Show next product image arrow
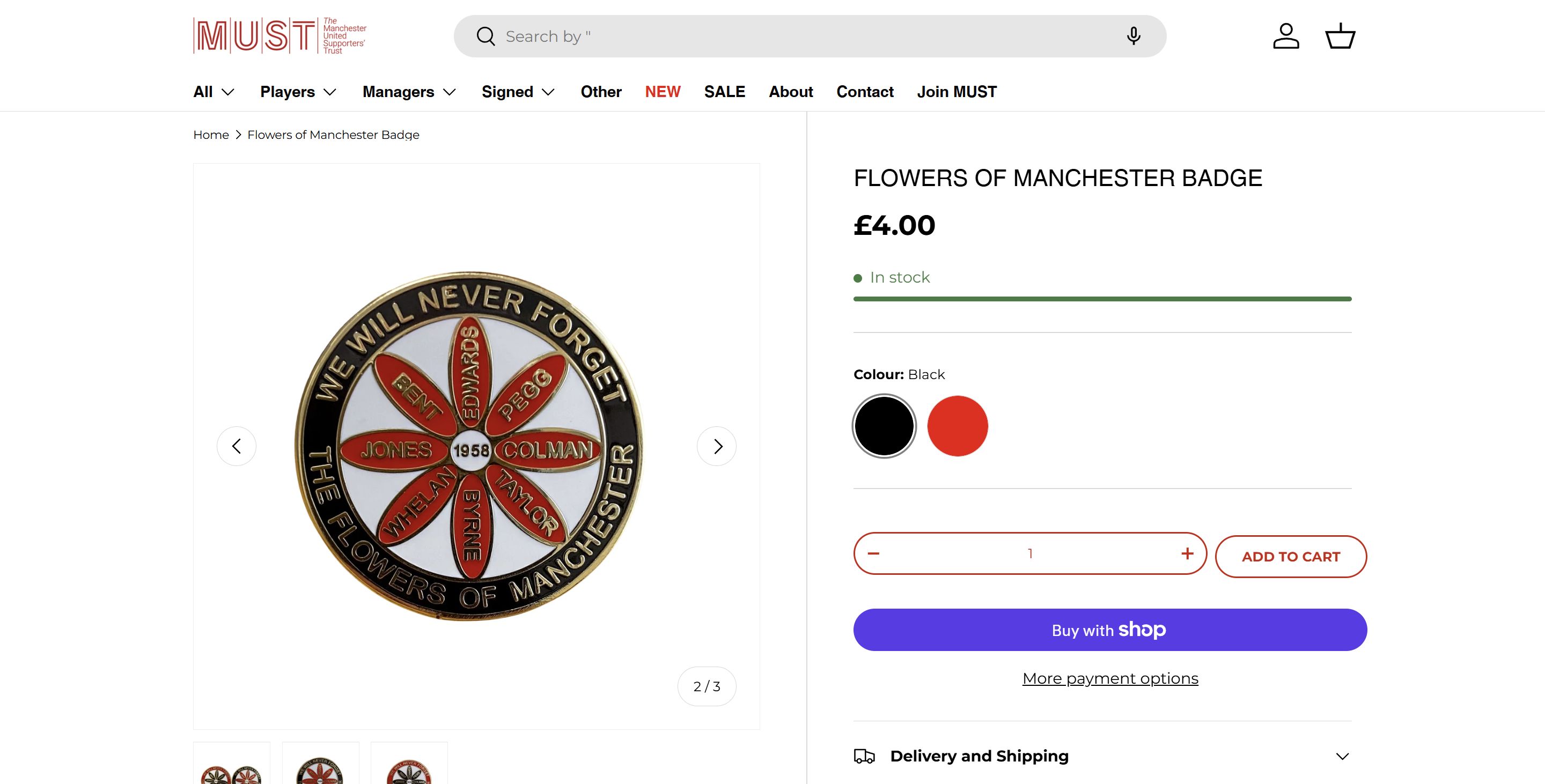Image resolution: width=1545 pixels, height=784 pixels. [x=717, y=446]
